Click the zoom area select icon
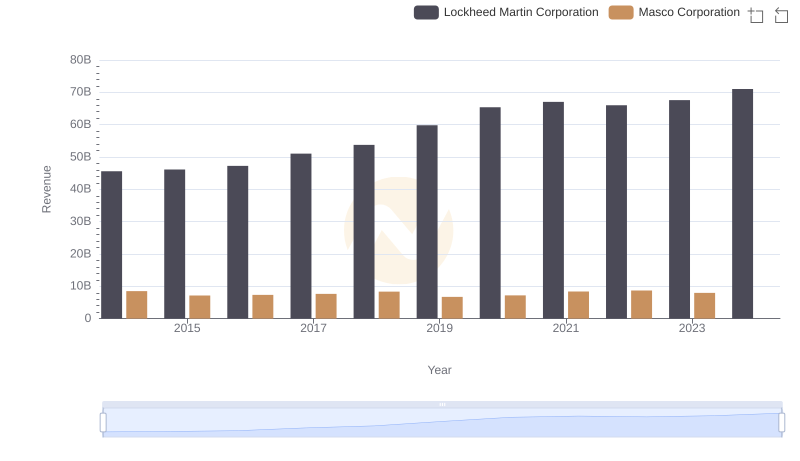 [756, 15]
